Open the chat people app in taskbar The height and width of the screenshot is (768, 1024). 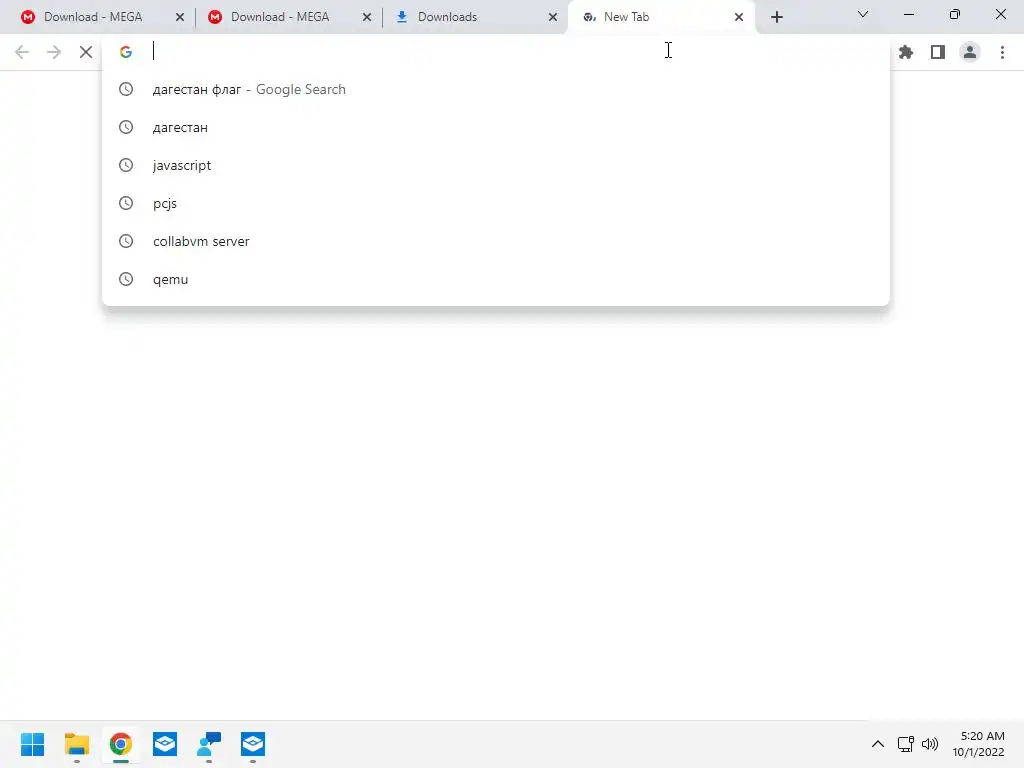coord(209,744)
